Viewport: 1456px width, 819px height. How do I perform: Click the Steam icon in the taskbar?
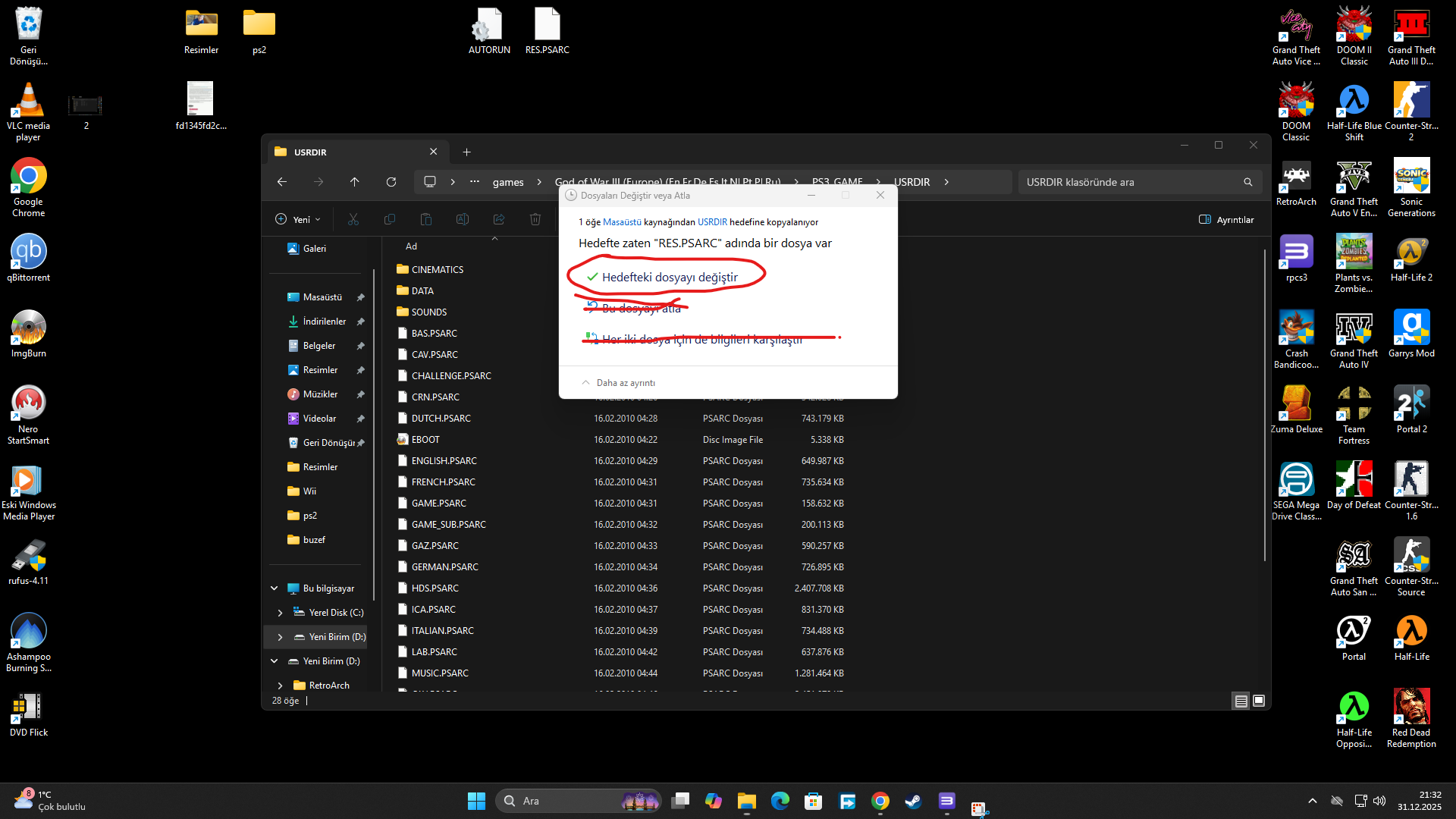click(x=913, y=801)
